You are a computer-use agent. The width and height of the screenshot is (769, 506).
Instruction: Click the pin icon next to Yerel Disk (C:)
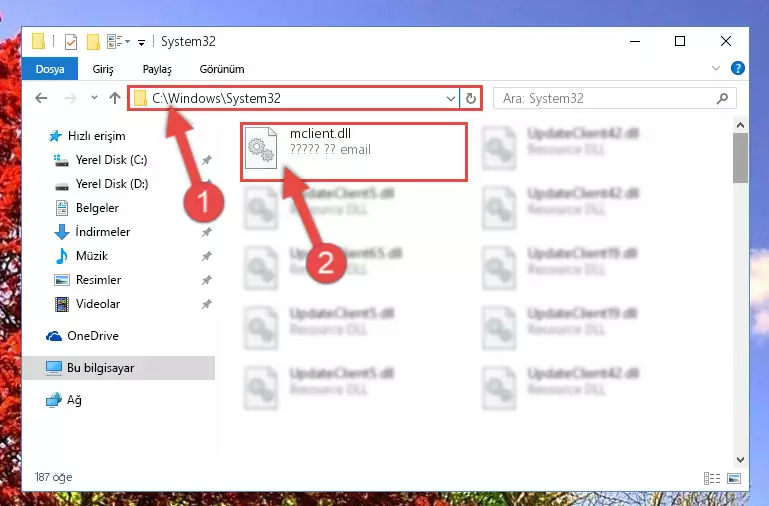(x=206, y=160)
